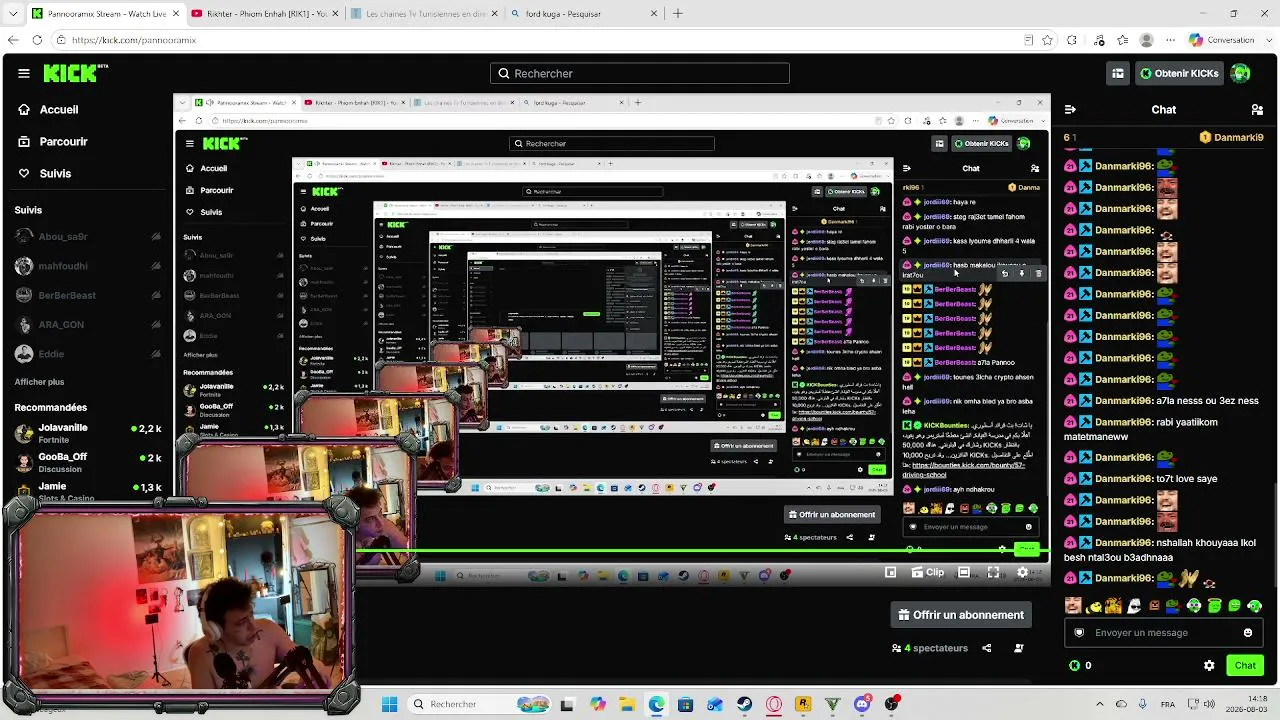The width and height of the screenshot is (1280, 720).
Task: Open File Explorer from the bottom taskbar
Action: click(x=627, y=704)
